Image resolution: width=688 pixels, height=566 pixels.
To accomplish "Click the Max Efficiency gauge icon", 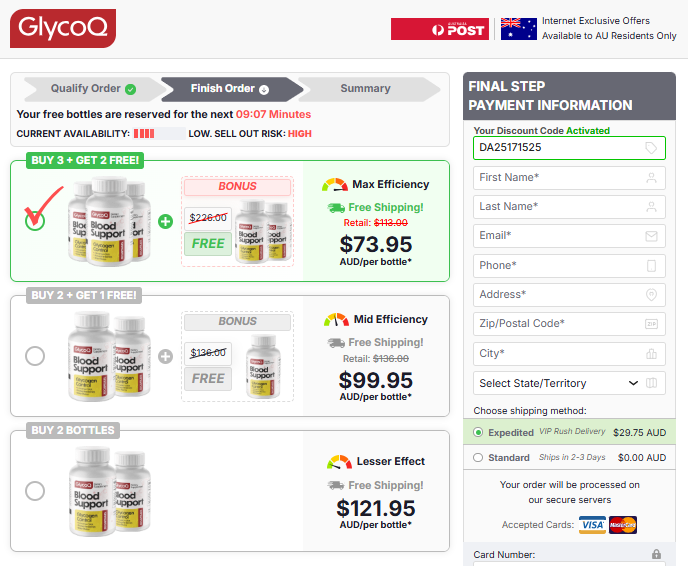I will [x=335, y=185].
